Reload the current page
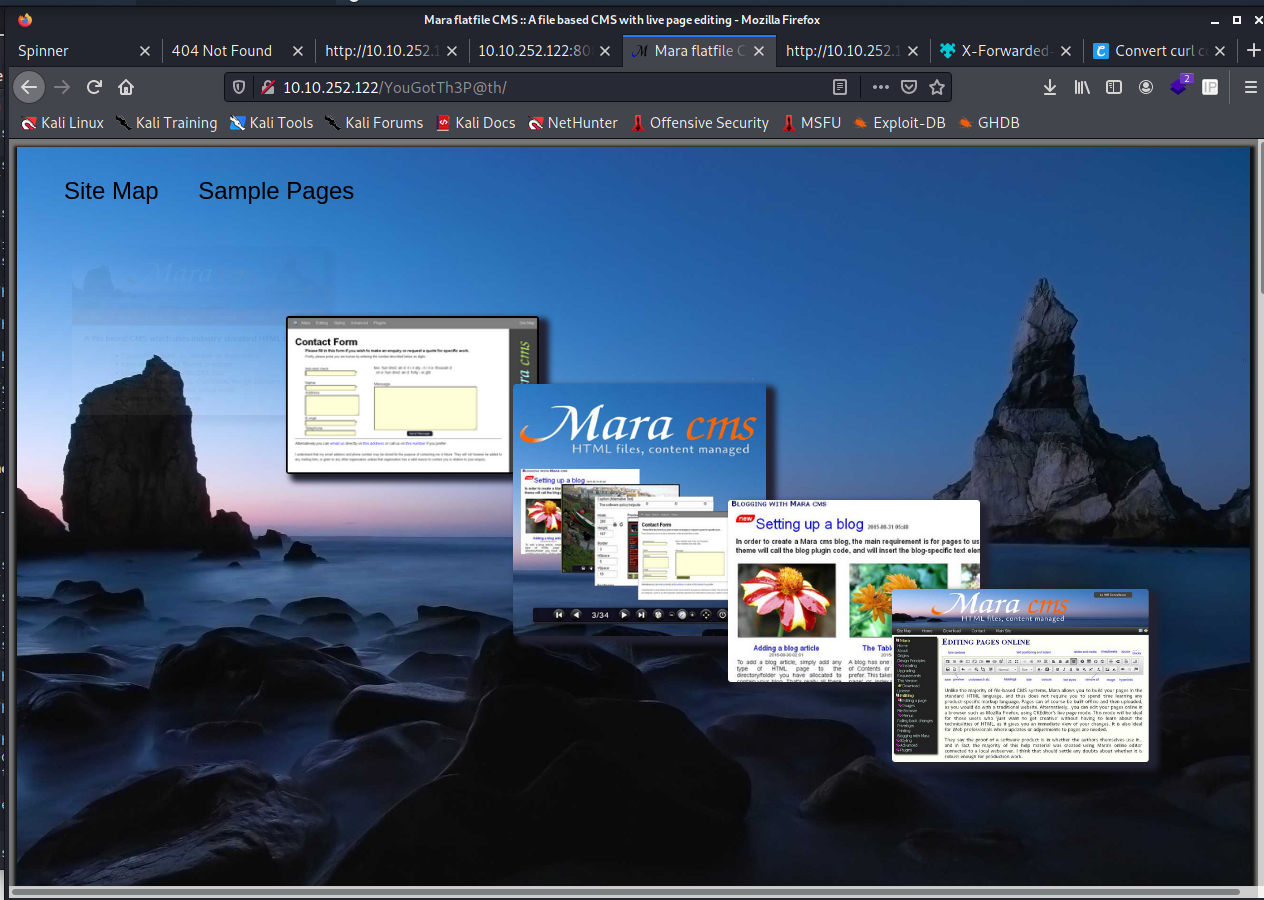Image resolution: width=1264 pixels, height=900 pixels. click(x=94, y=87)
